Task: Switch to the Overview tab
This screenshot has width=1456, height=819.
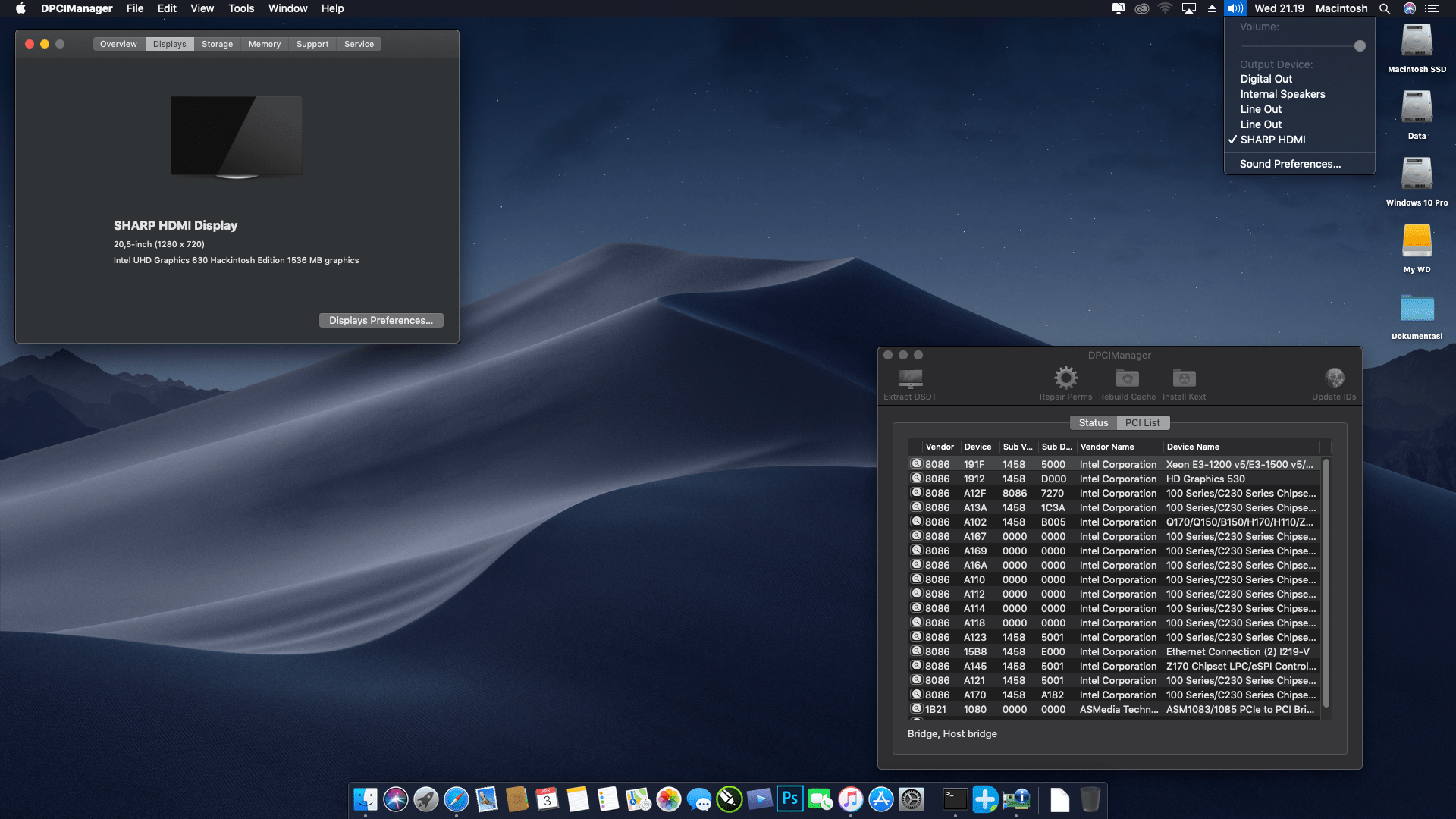Action: (x=118, y=44)
